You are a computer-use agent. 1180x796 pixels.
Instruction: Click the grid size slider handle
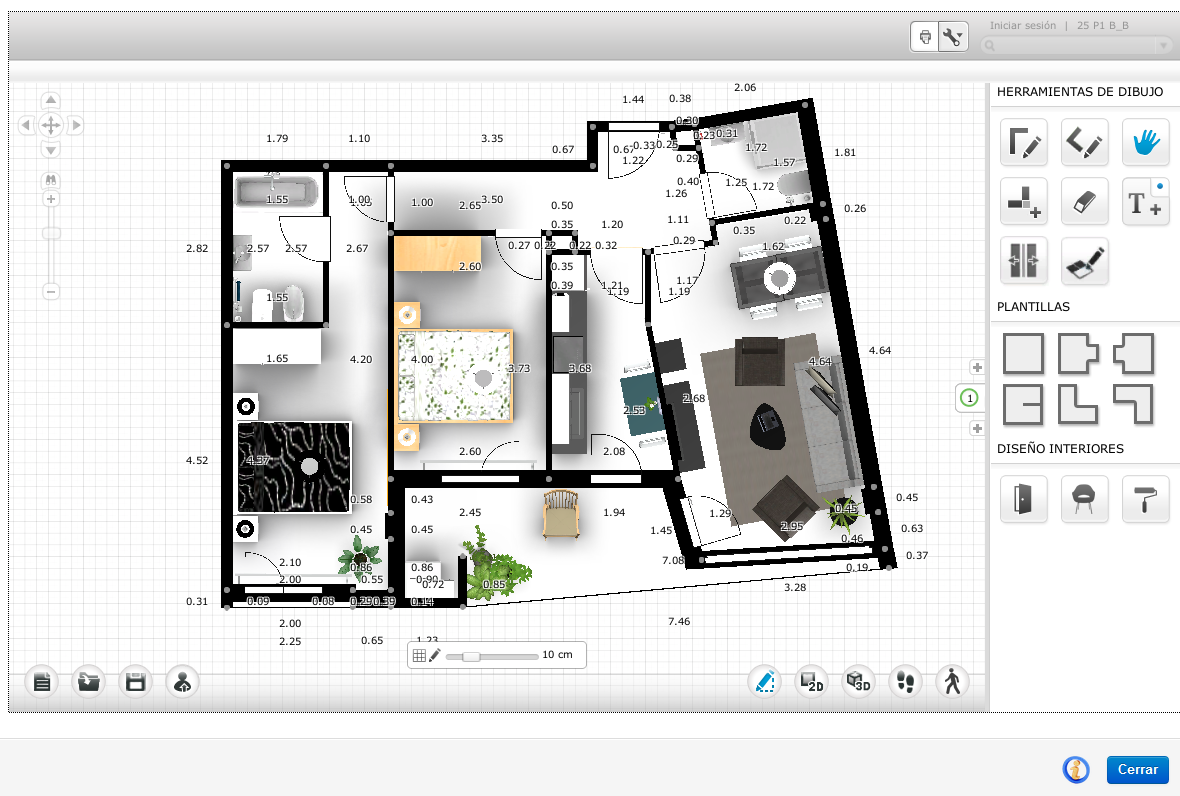471,656
